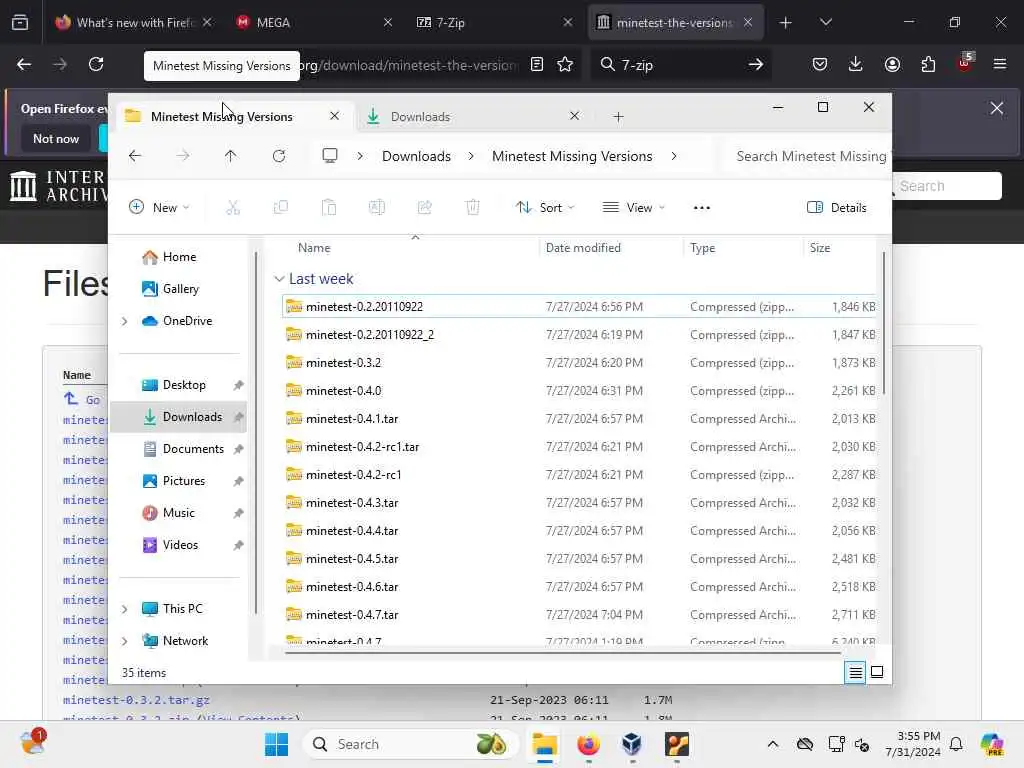
Task: Click the horizontal scrollbar of file list
Action: click(x=563, y=652)
